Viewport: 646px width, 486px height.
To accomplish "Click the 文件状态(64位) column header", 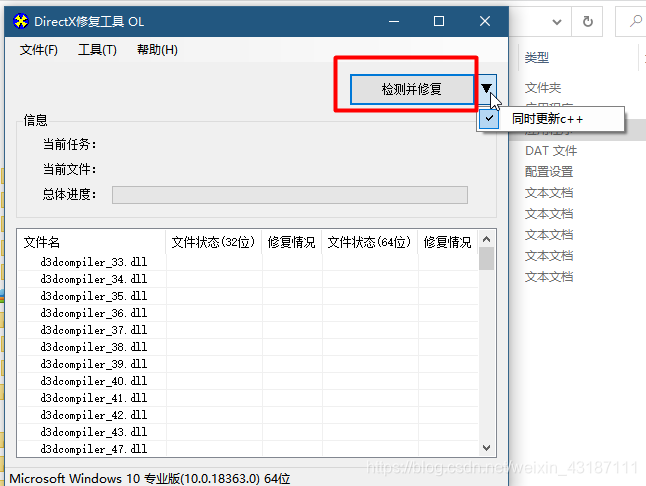I will click(370, 242).
